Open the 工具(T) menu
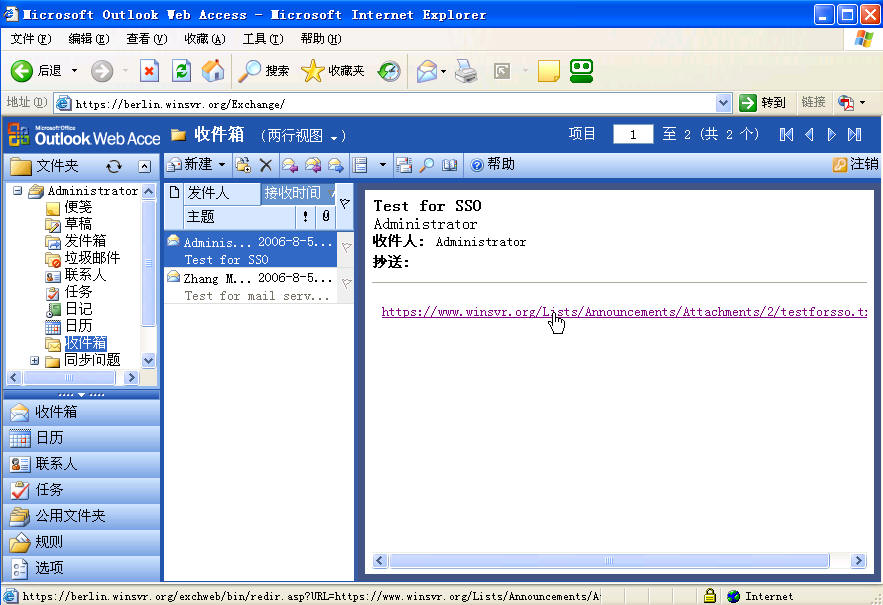Viewport: 883px width, 605px height. click(263, 39)
